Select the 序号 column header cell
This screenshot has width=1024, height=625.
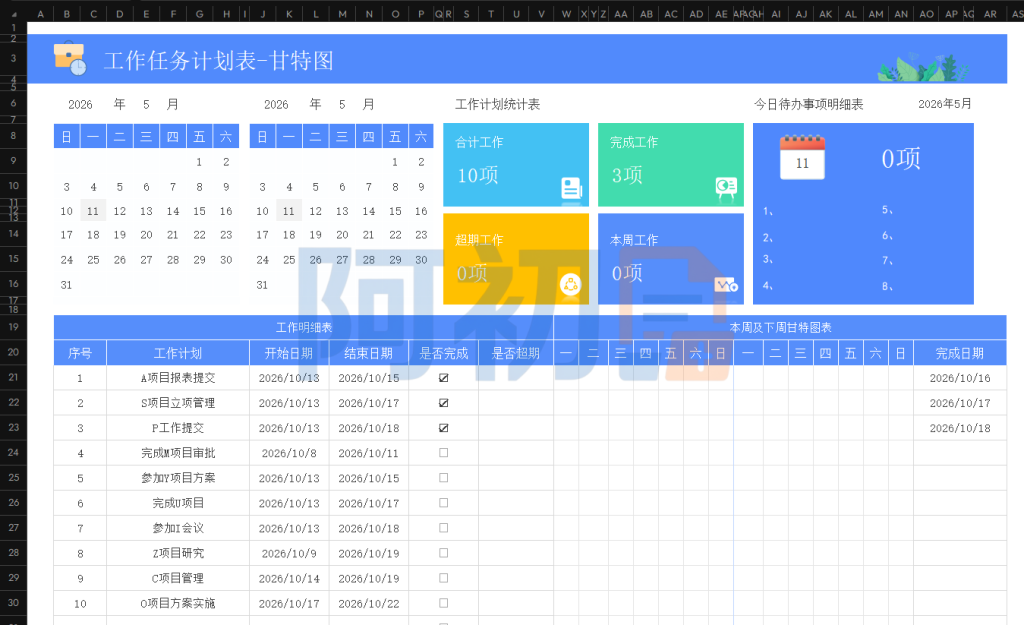pos(80,353)
